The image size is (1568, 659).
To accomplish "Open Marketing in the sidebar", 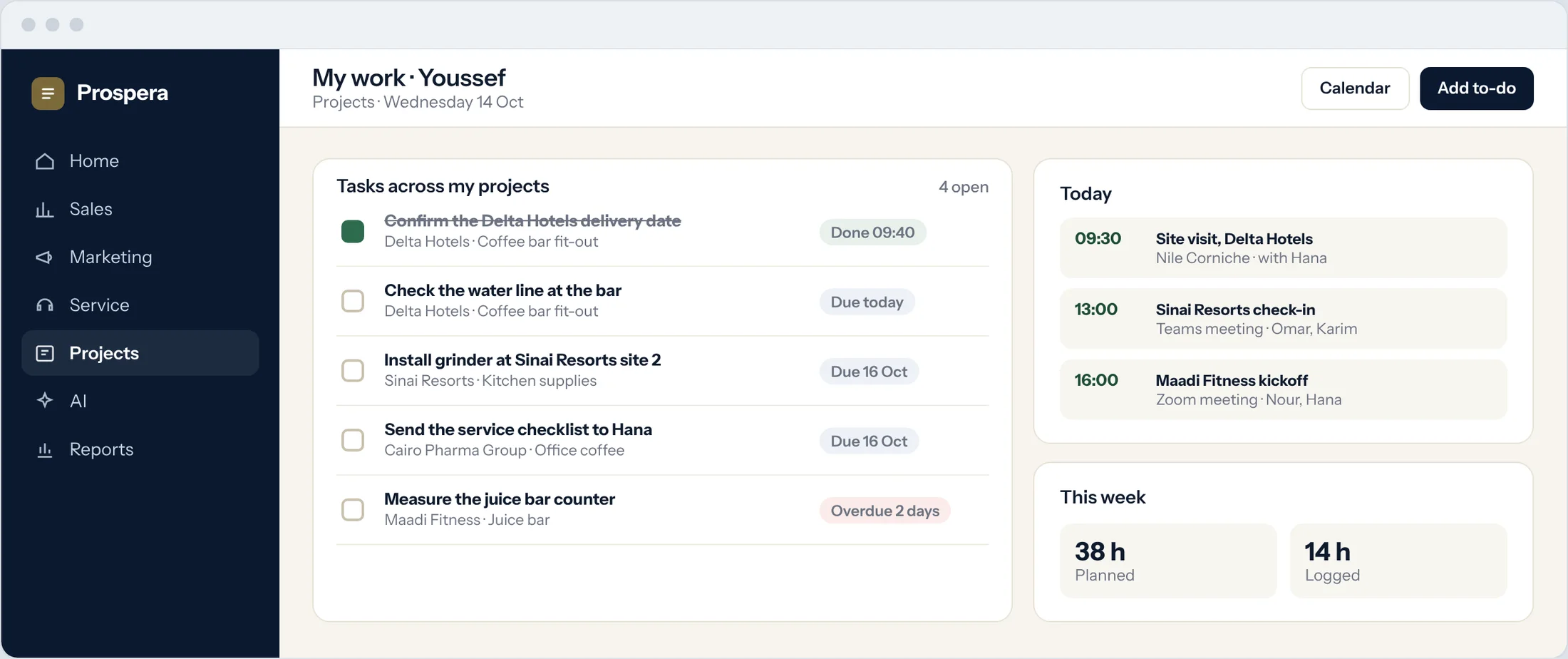I will coord(140,257).
